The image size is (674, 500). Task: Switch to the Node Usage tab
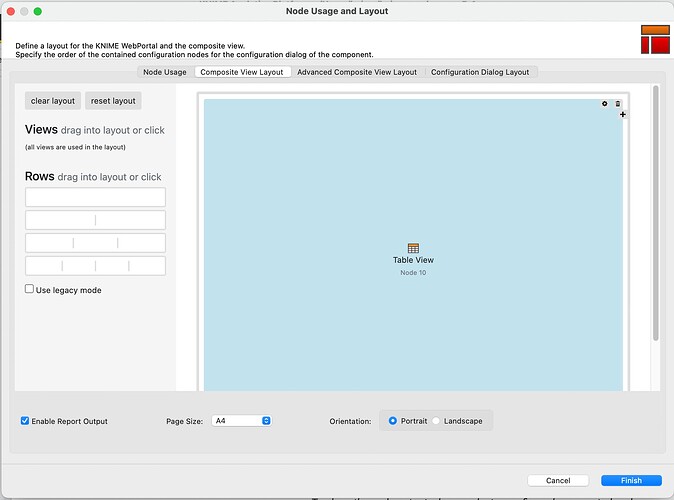(x=165, y=72)
